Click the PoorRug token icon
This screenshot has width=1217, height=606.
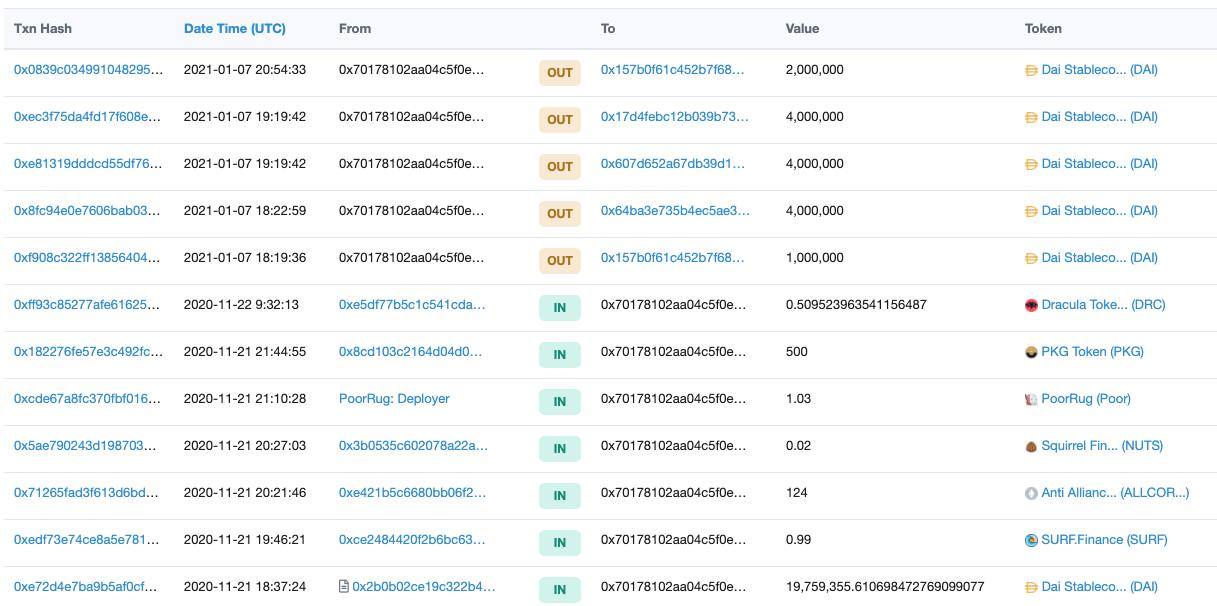[x=1031, y=399]
